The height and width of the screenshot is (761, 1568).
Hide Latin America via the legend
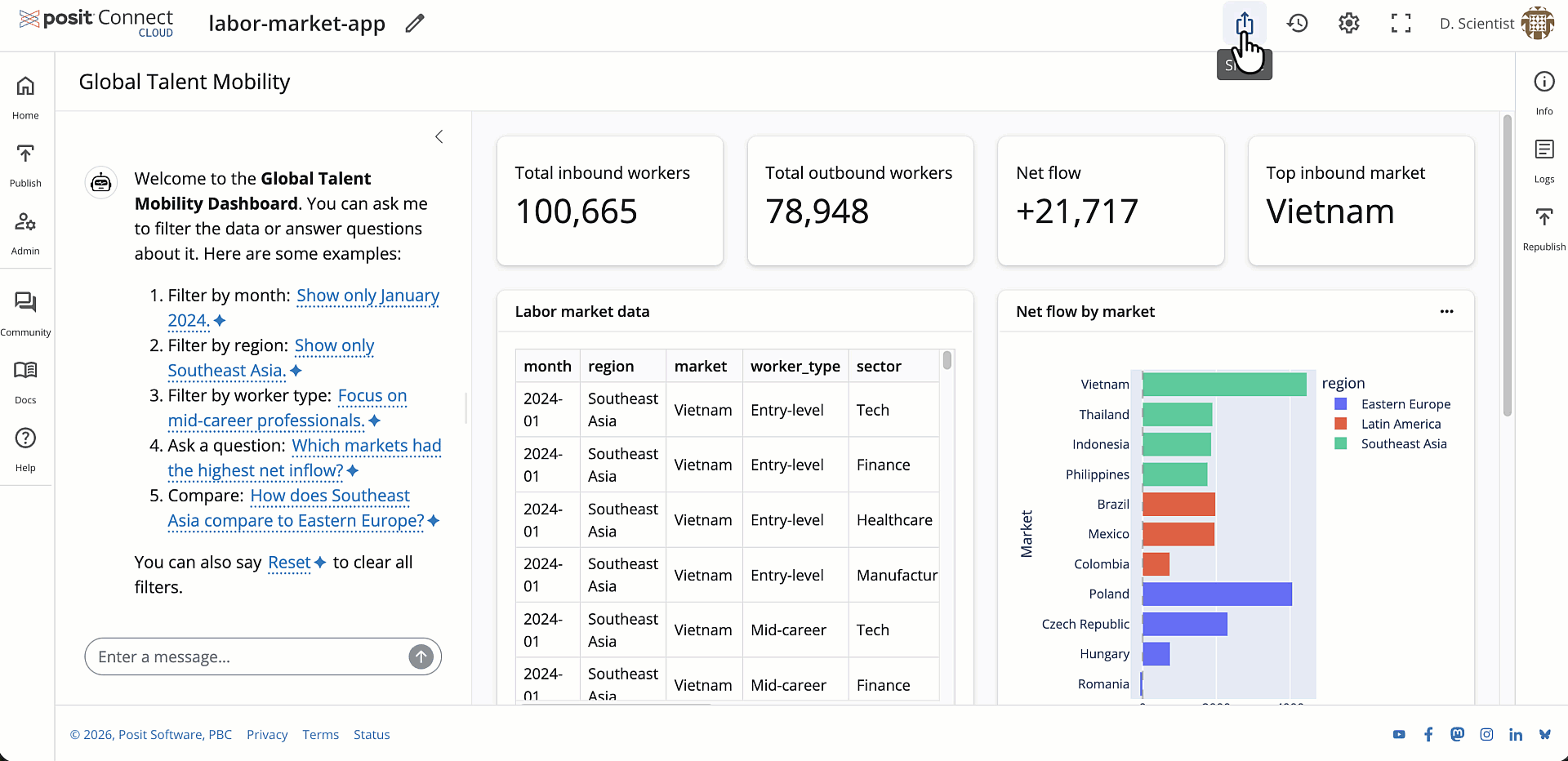coord(1401,424)
